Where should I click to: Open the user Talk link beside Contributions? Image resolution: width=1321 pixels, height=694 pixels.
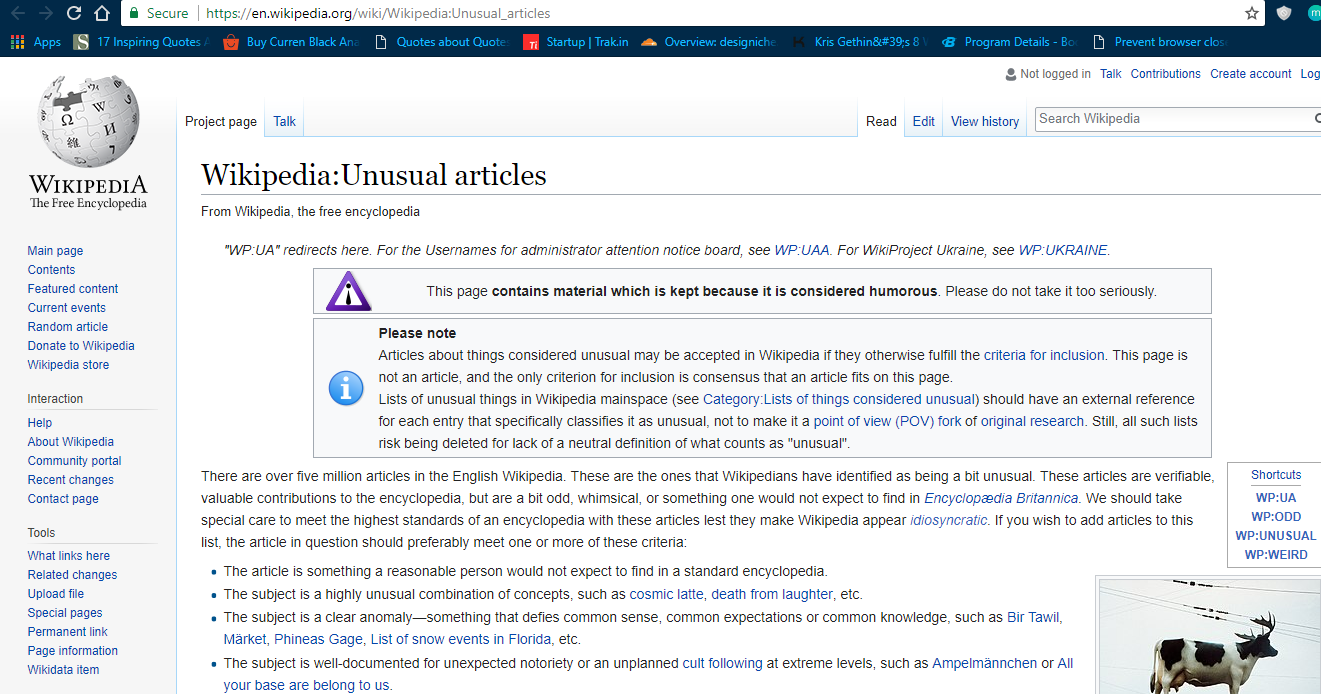(1111, 74)
